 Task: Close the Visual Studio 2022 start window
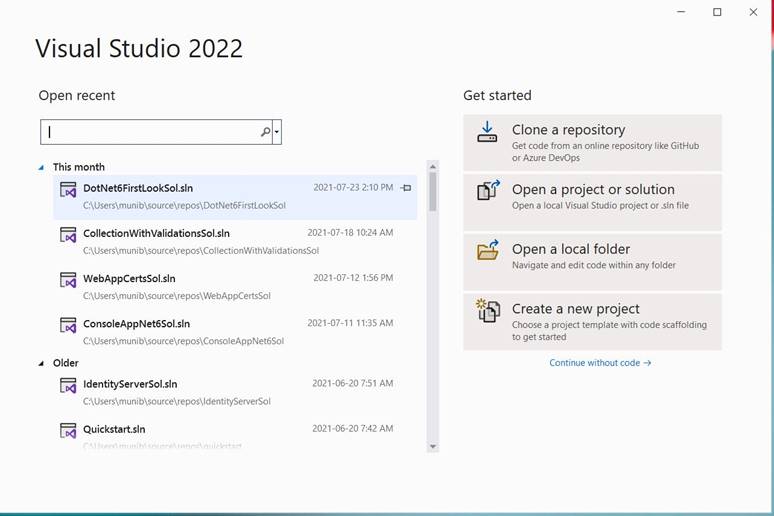point(753,12)
